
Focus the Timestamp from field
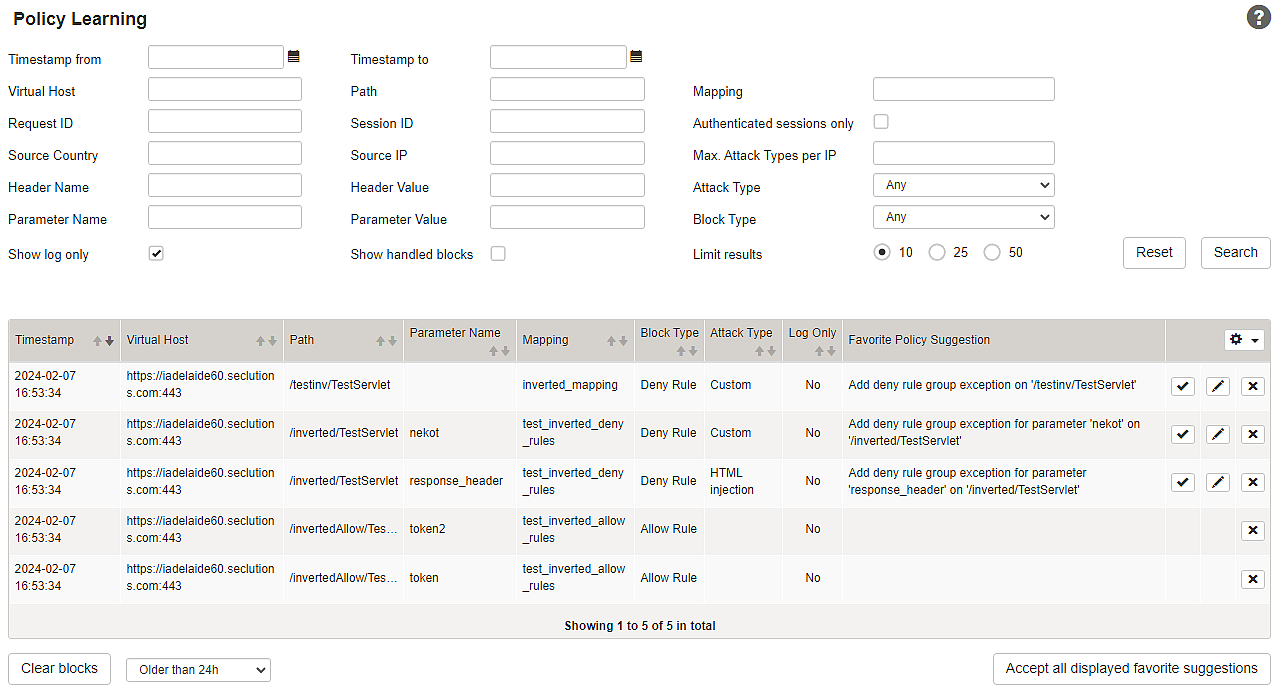click(216, 57)
